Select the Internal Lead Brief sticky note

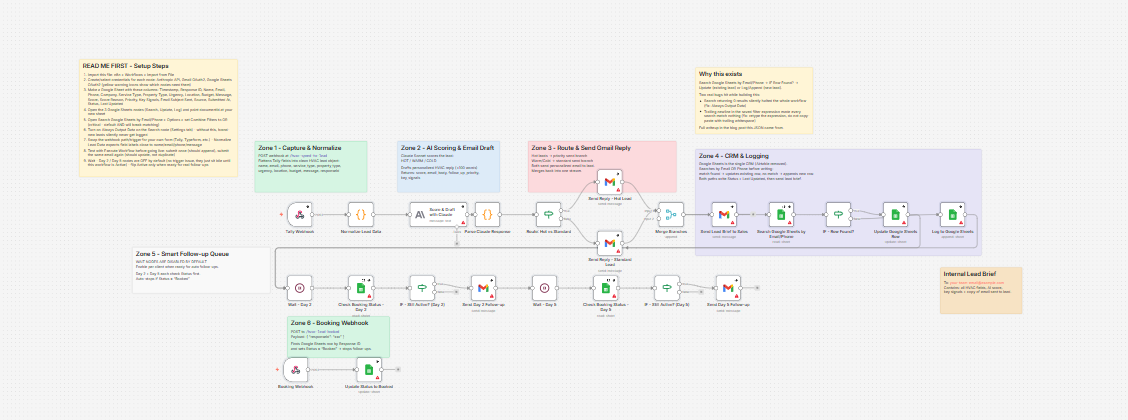coord(981,291)
